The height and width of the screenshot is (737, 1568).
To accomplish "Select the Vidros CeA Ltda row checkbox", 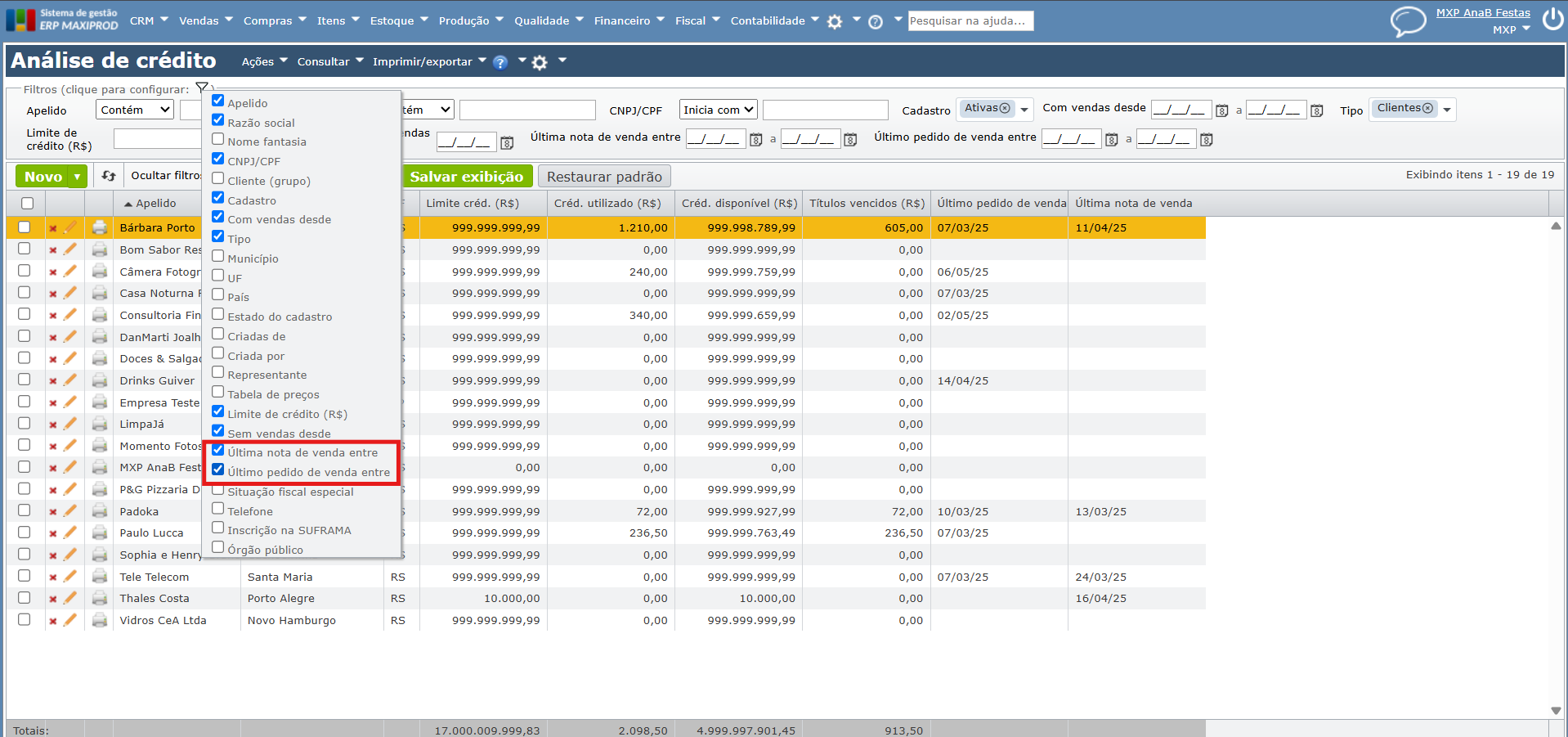I will 25,620.
